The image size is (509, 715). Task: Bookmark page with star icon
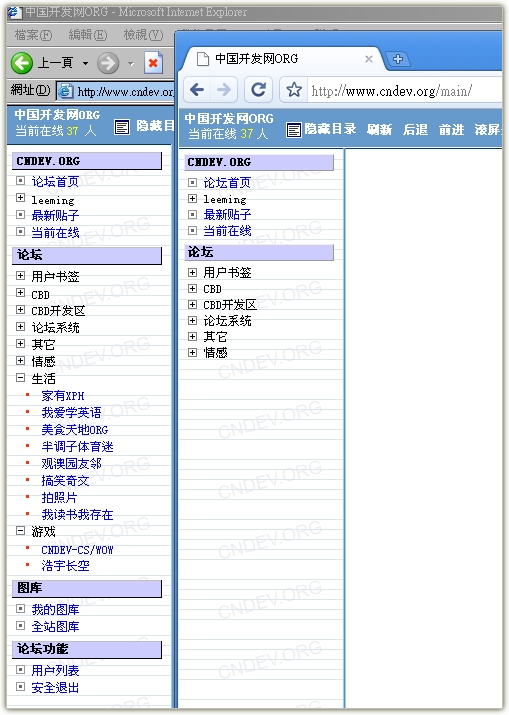pos(294,90)
